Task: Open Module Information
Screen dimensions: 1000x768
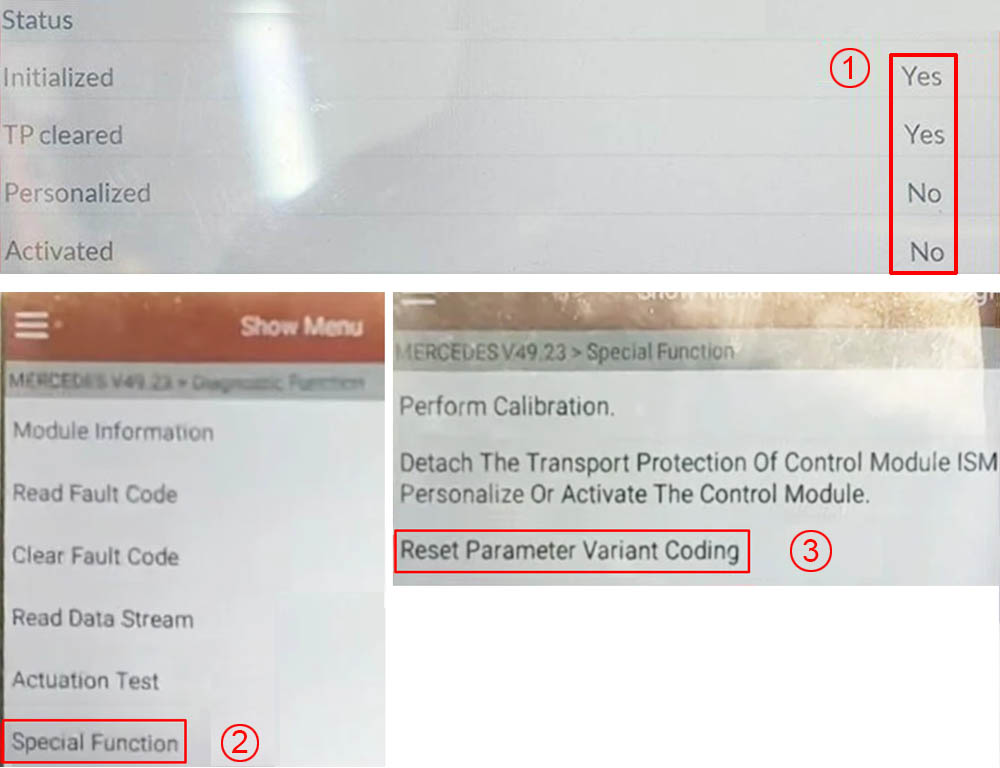Action: click(114, 432)
